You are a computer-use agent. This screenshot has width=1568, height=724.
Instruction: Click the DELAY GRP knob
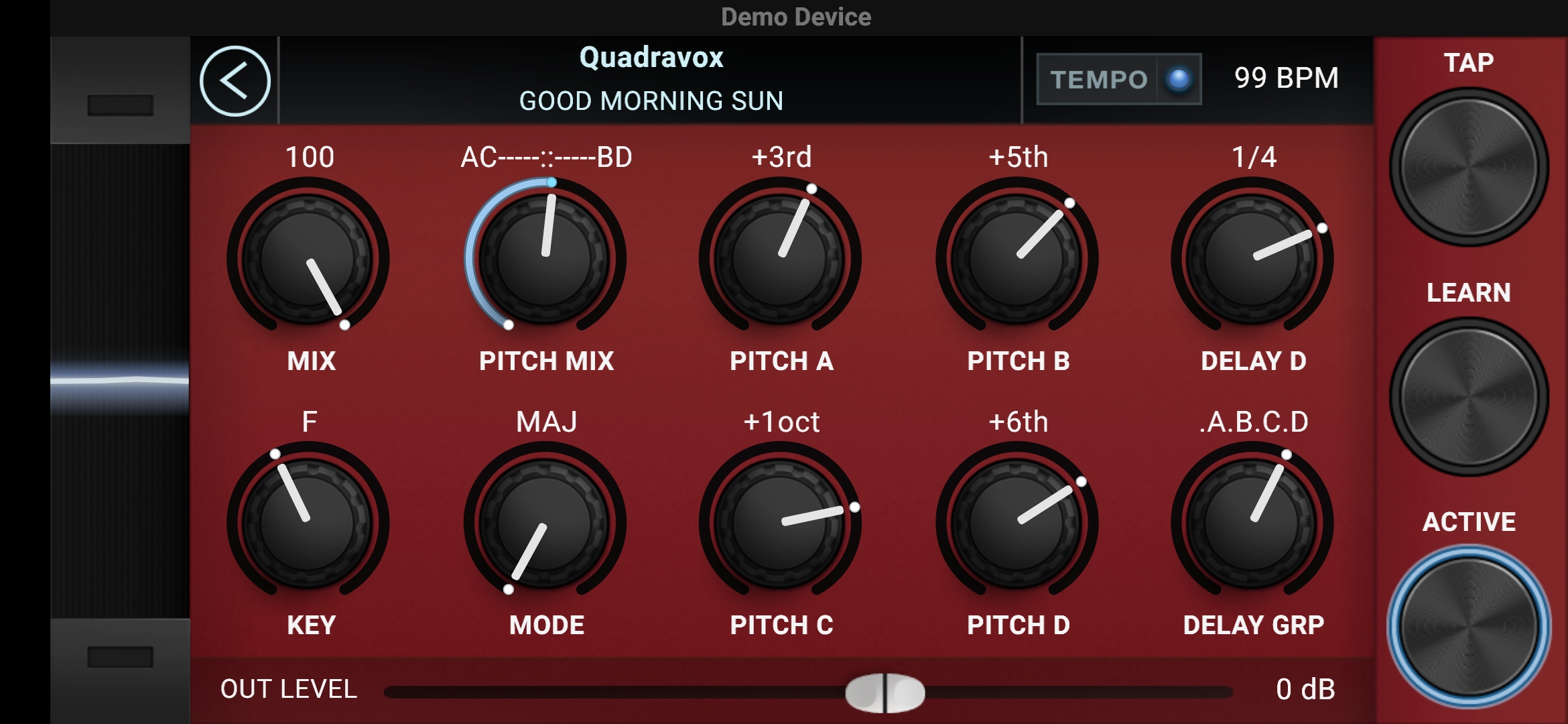(x=1252, y=522)
